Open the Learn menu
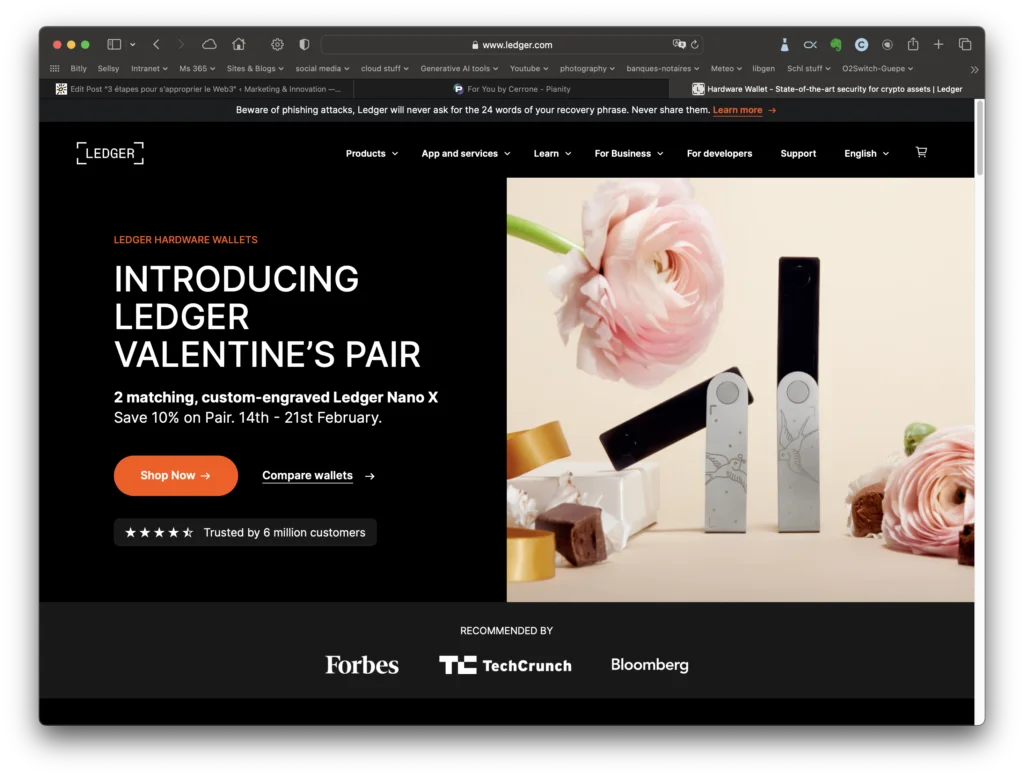1024x777 pixels. [552, 153]
